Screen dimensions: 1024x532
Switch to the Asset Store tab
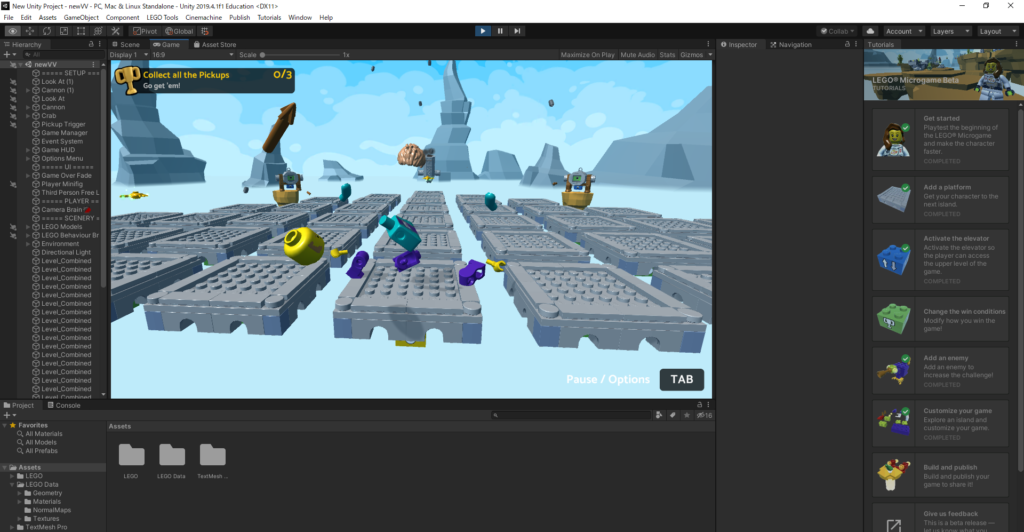point(214,44)
